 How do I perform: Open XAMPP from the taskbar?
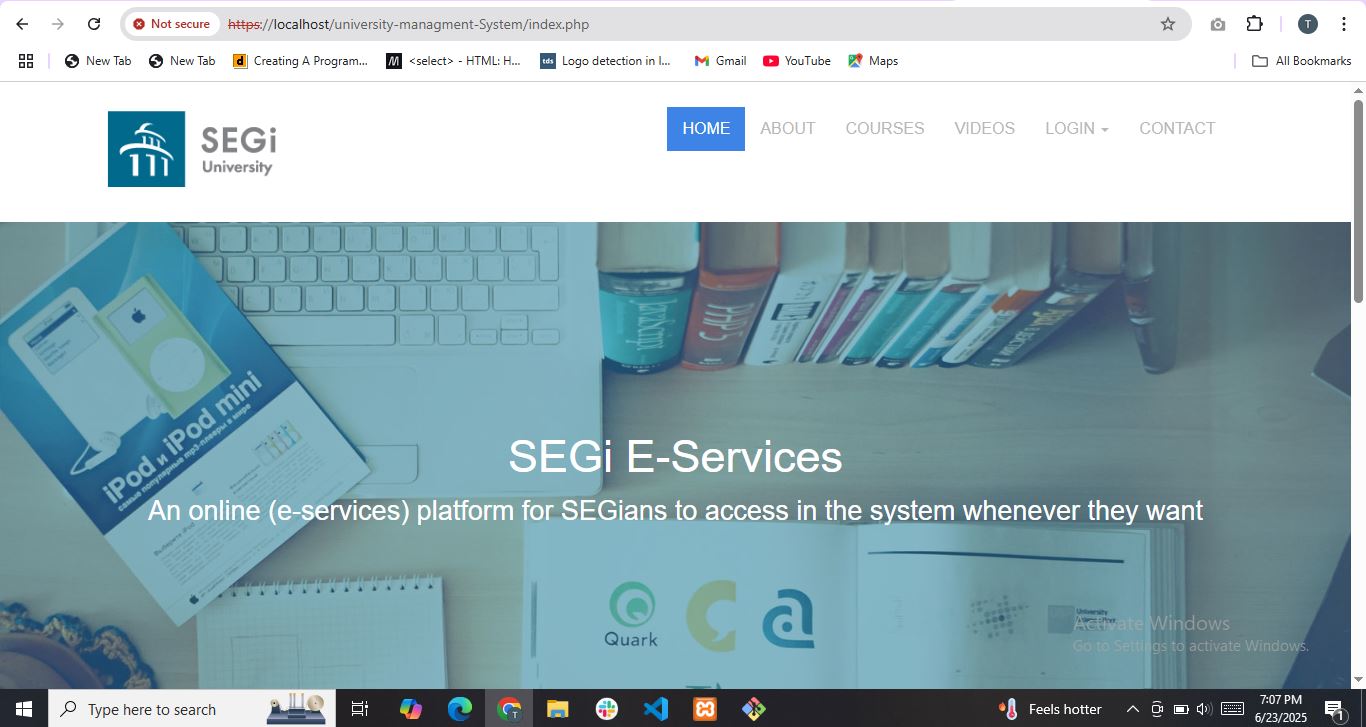(705, 709)
